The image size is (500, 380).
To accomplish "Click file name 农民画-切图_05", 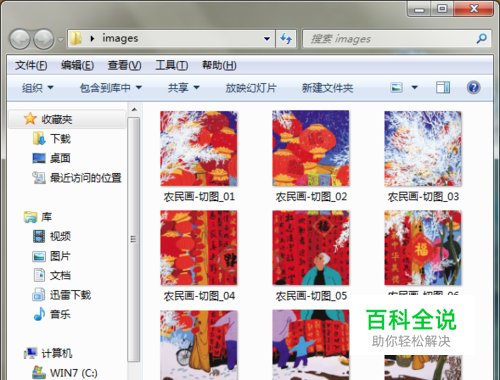I will click(x=311, y=296).
